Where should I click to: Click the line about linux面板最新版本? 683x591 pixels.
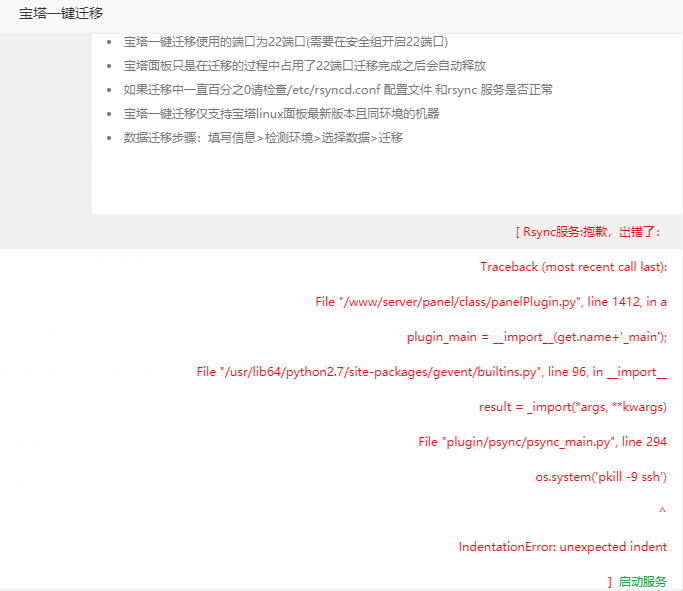[281, 114]
